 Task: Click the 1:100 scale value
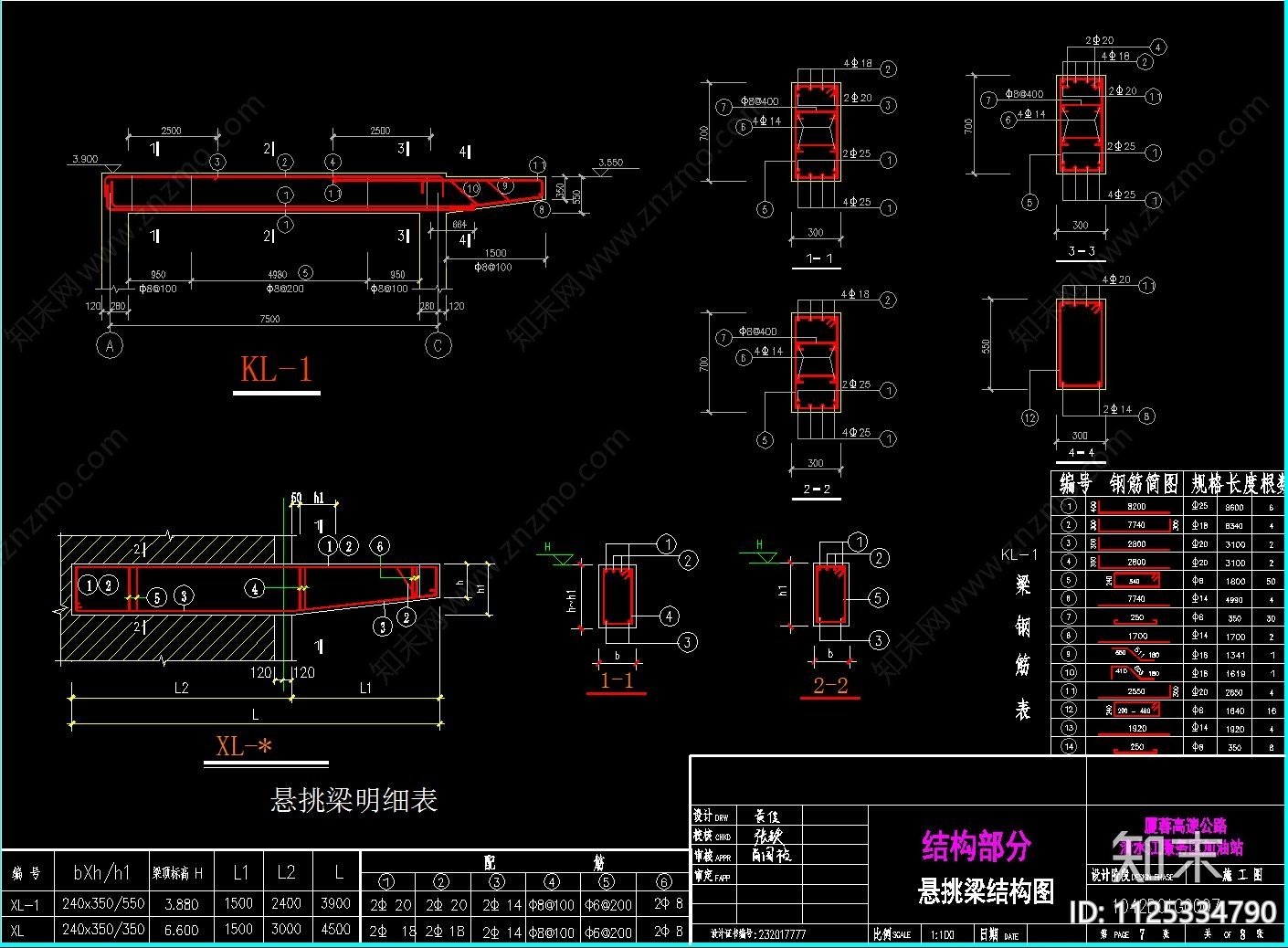tap(942, 935)
